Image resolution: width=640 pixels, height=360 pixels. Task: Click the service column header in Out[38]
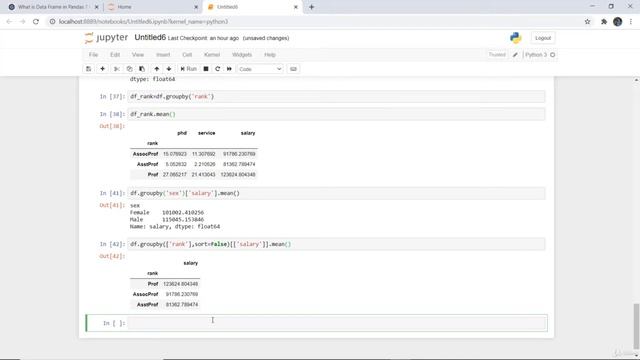point(207,133)
